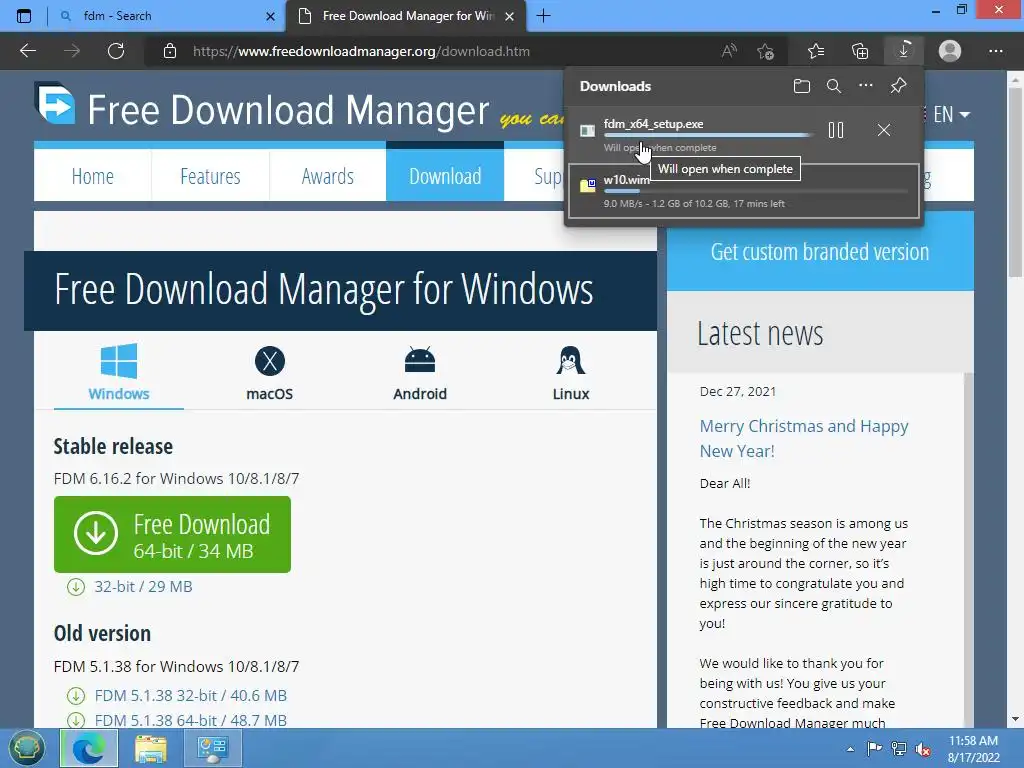
Task: Open Read Aloud icon in address bar
Action: click(729, 51)
